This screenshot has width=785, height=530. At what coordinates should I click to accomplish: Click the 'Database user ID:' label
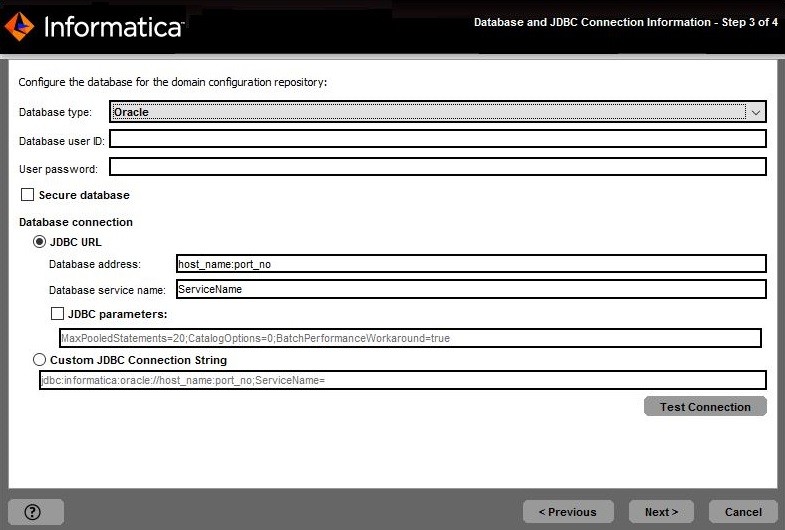coord(62,141)
